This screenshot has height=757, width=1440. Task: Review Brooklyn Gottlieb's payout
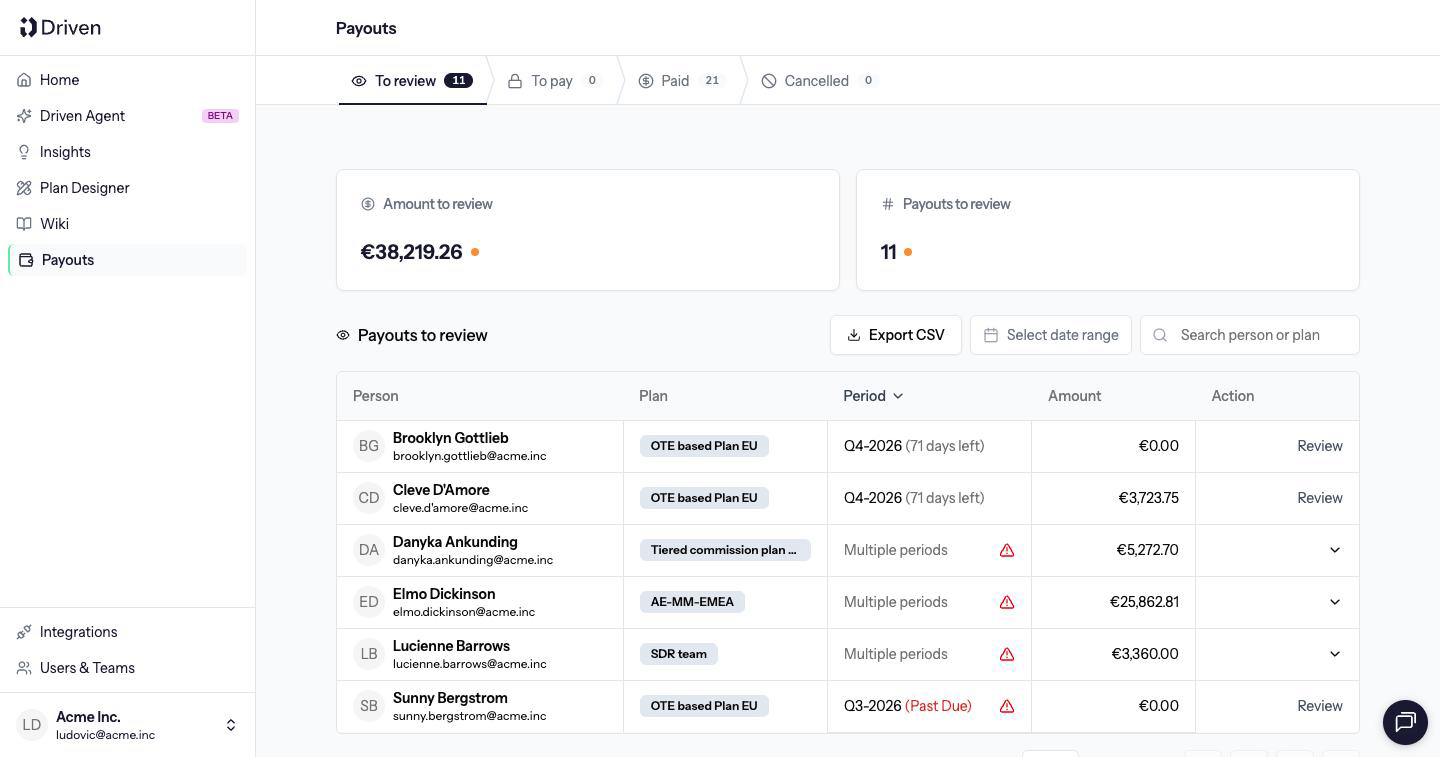(x=1319, y=446)
